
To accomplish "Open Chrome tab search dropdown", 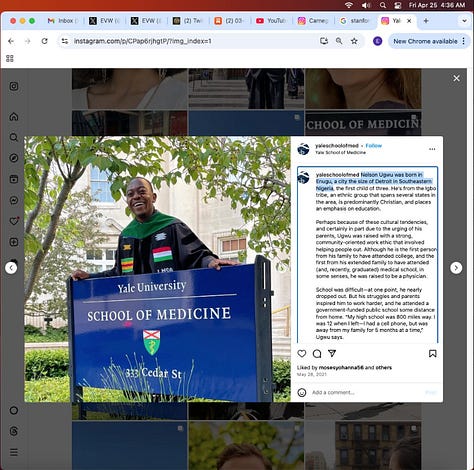I will click(464, 21).
